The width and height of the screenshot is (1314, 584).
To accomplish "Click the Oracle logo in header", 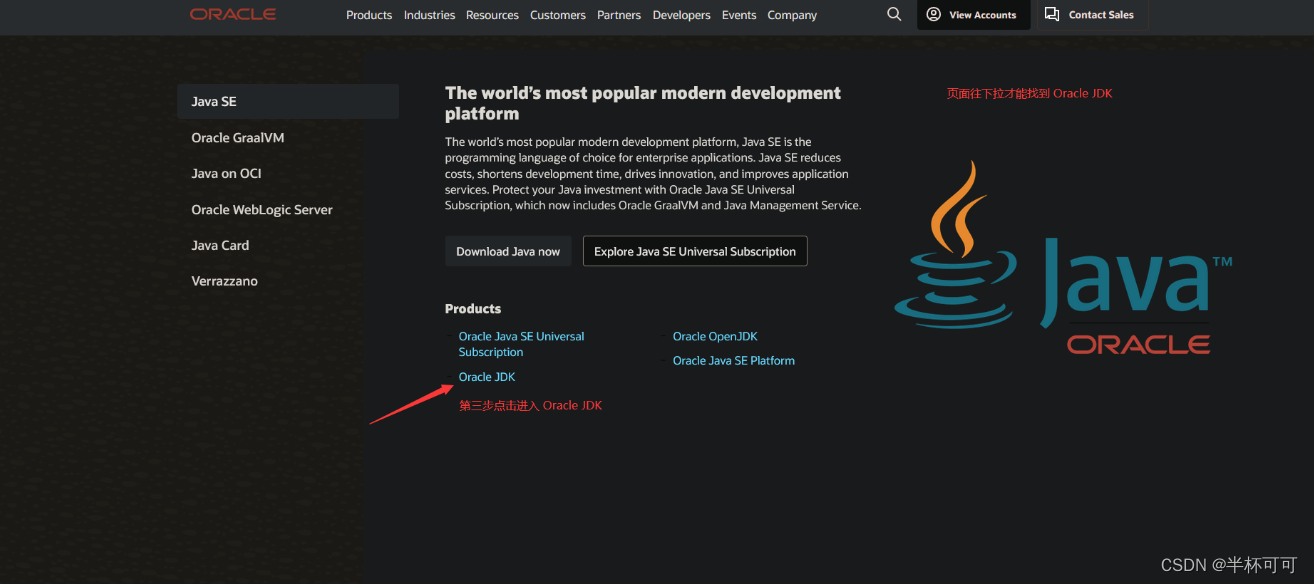I will pos(233,14).
